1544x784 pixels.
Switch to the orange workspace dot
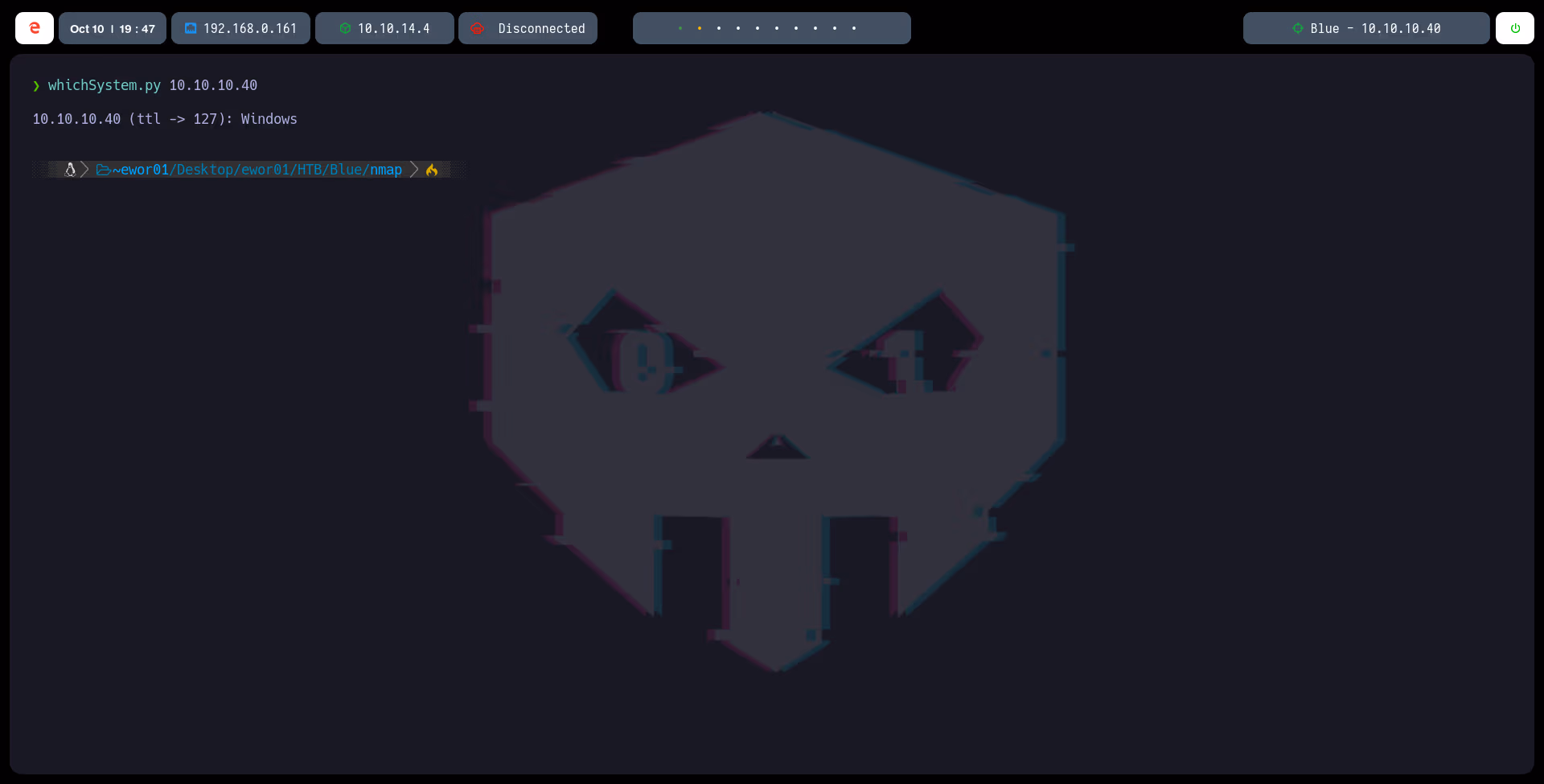coord(700,28)
